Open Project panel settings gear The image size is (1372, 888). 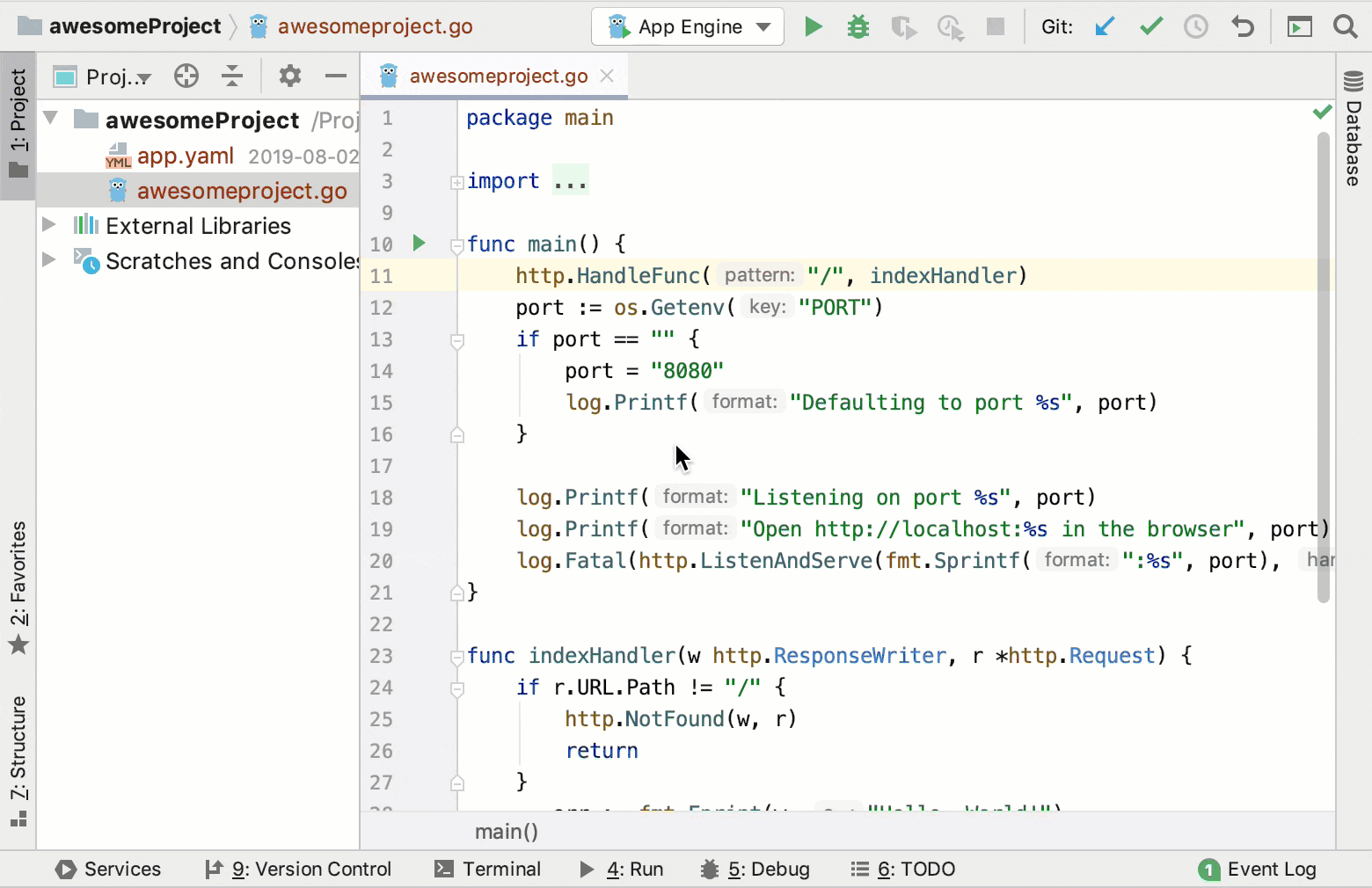click(289, 76)
